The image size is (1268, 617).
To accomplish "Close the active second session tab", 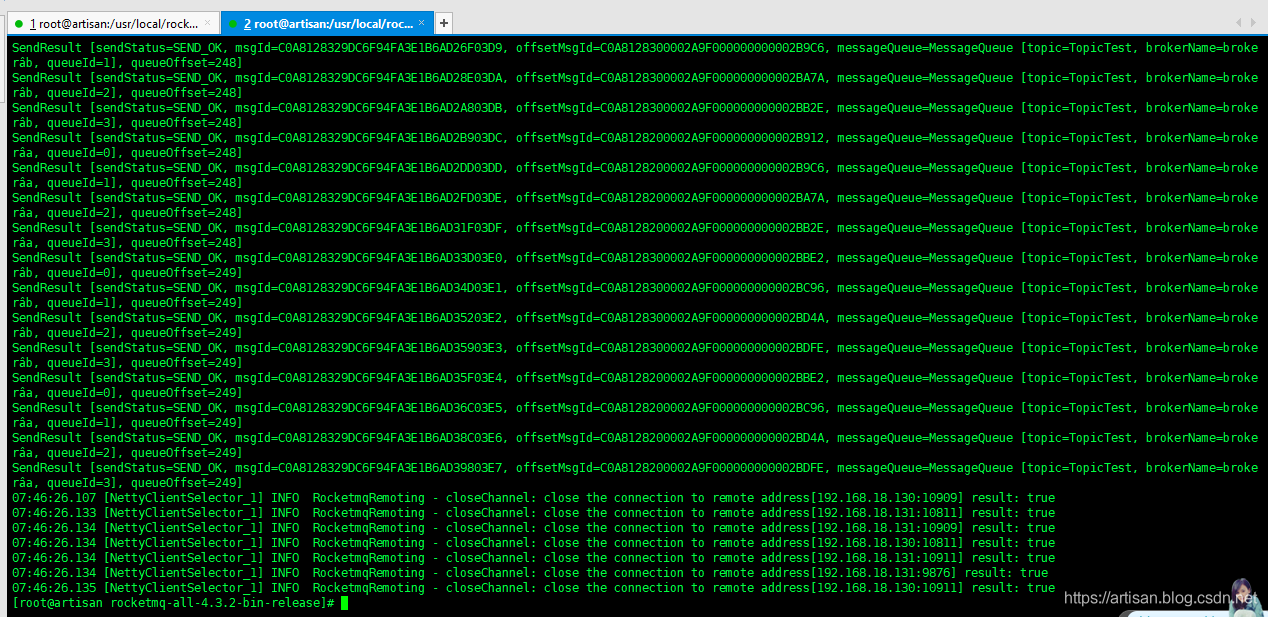I will tap(421, 23).
